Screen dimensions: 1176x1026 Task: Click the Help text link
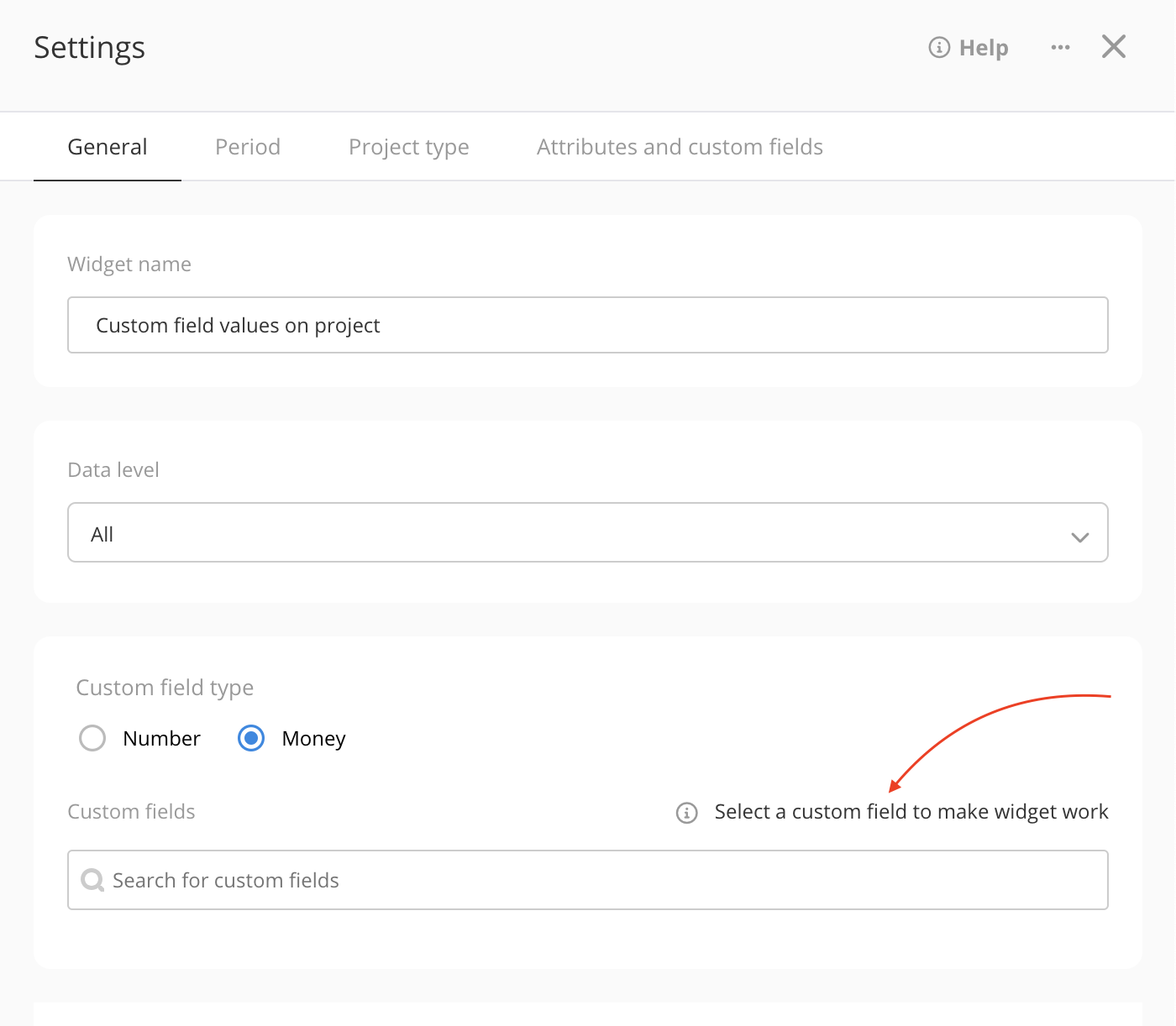click(983, 48)
